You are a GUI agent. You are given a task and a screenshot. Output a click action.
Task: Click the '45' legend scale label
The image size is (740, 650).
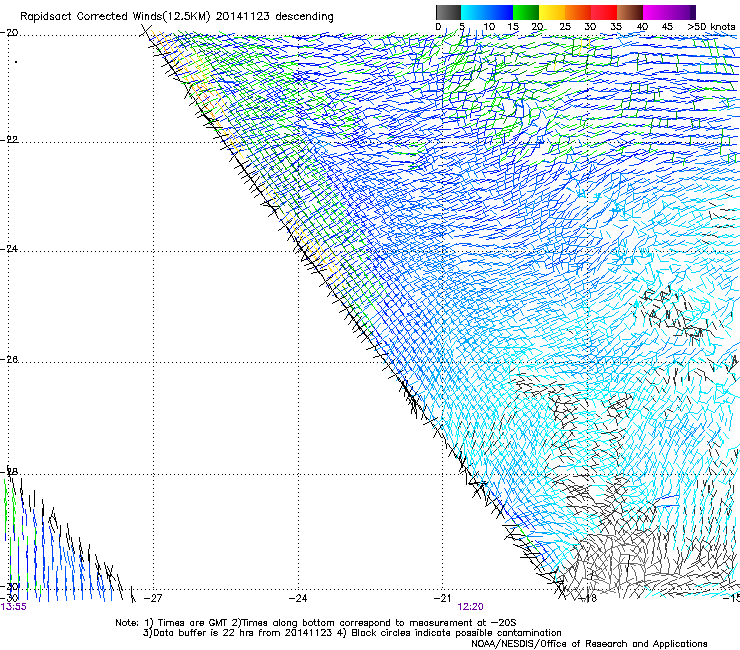[667, 27]
